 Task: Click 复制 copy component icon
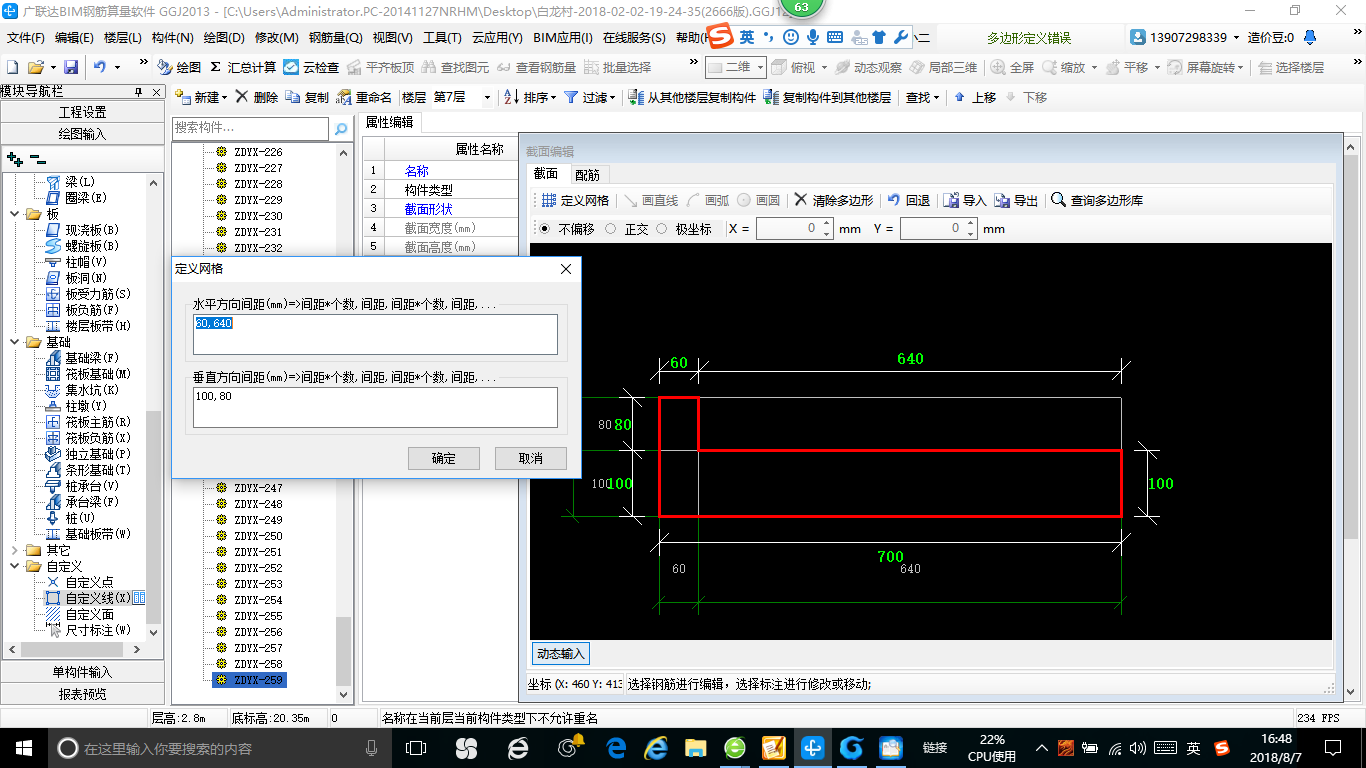pyautogui.click(x=307, y=97)
